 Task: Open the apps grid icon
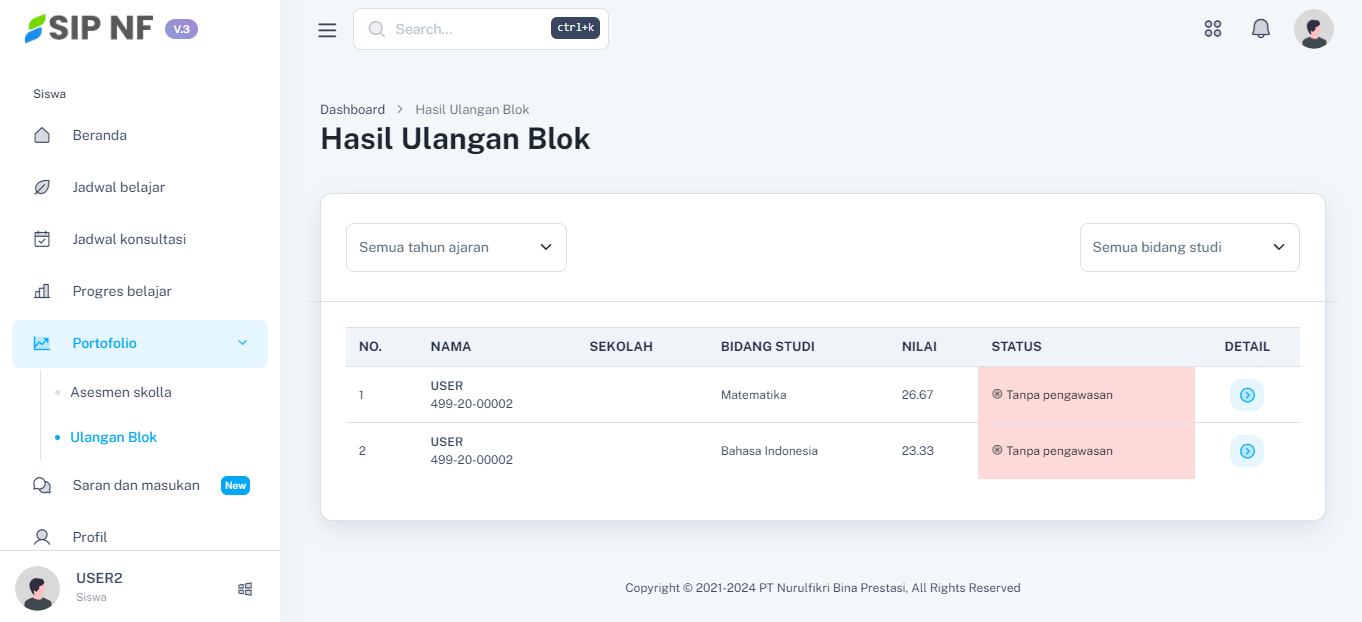(x=1213, y=29)
